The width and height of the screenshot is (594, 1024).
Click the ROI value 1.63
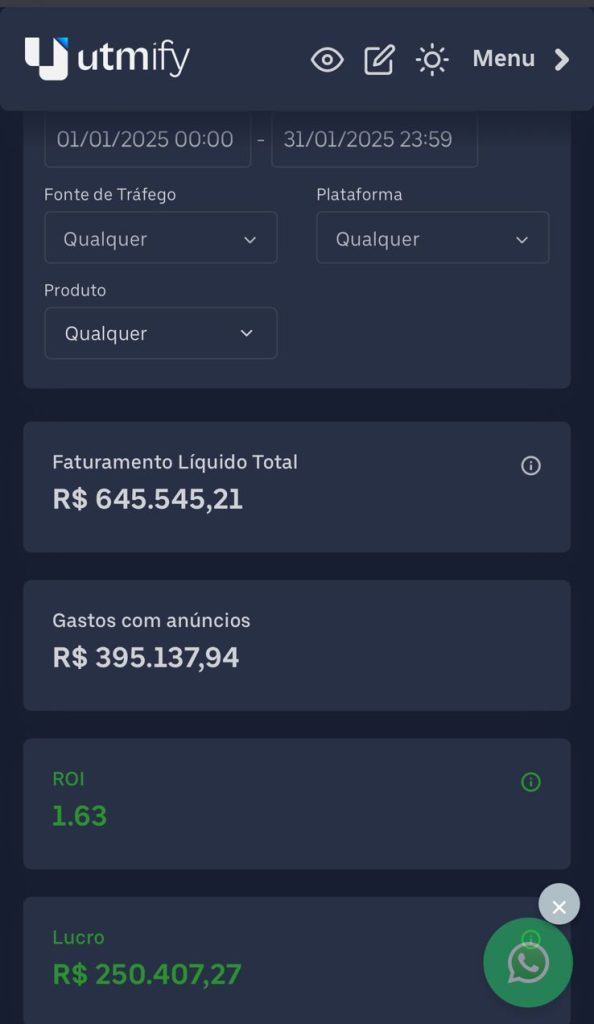pyautogui.click(x=80, y=816)
